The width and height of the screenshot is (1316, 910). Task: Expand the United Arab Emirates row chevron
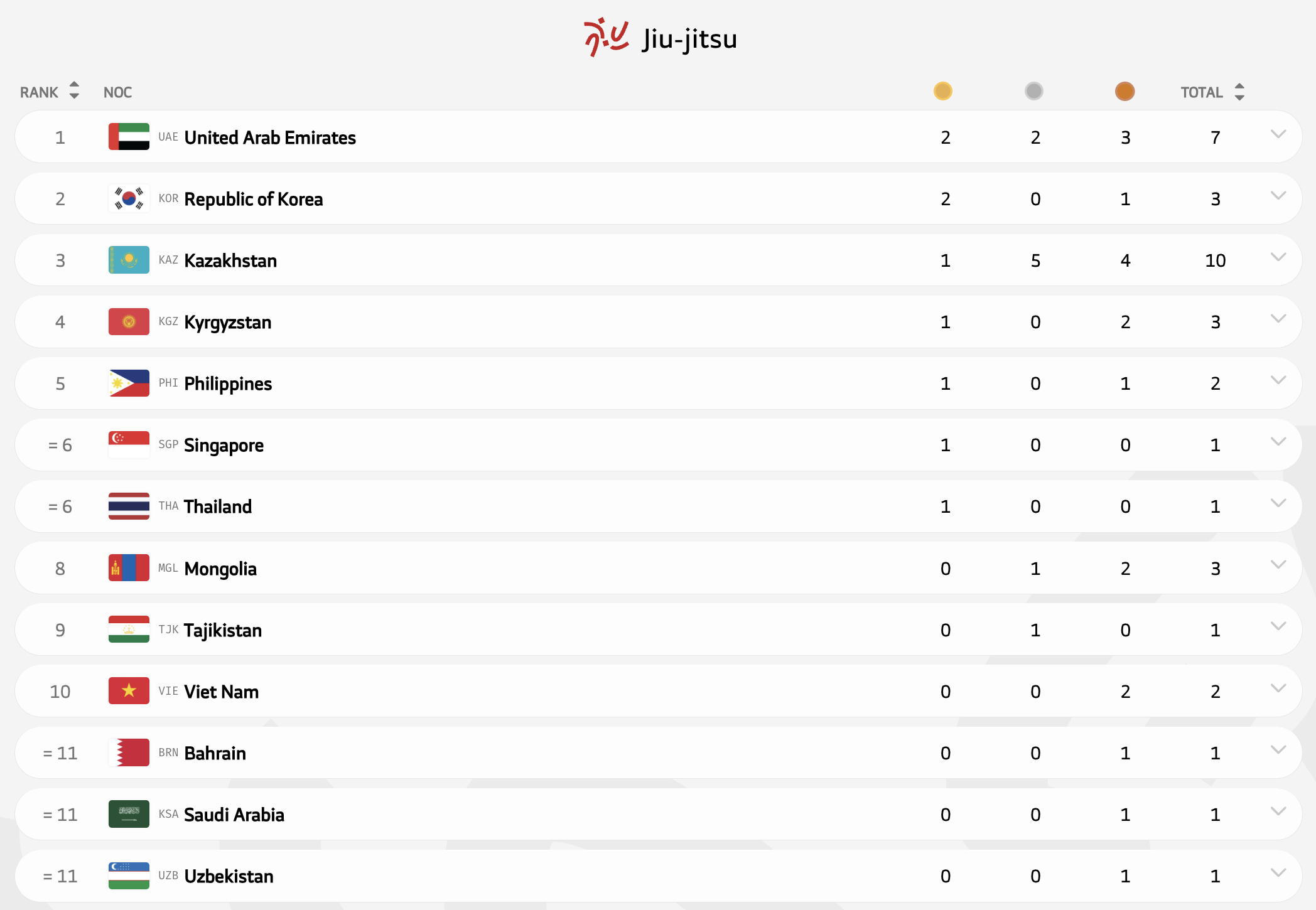click(x=1278, y=134)
